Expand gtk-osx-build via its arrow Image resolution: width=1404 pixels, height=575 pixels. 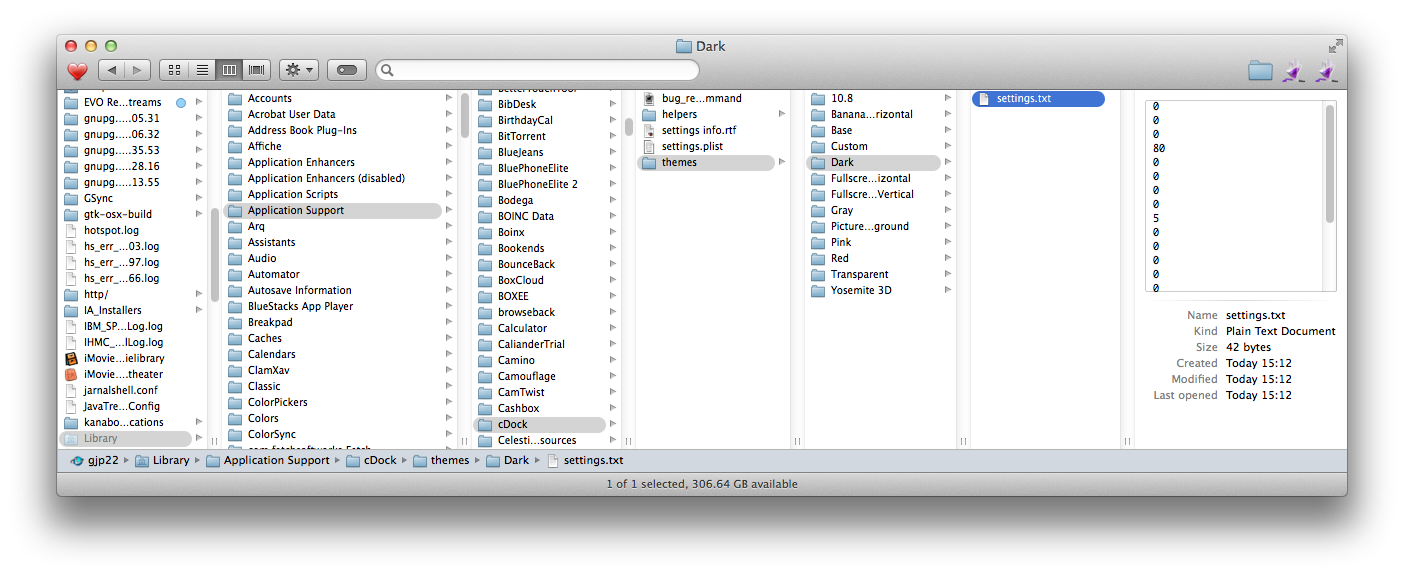pyautogui.click(x=199, y=214)
